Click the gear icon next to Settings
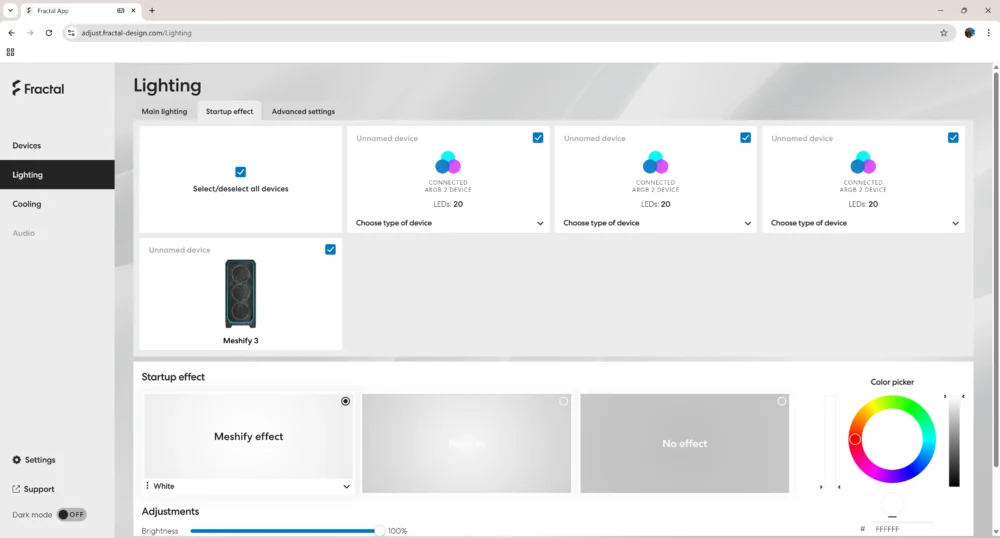1000x538 pixels. pyautogui.click(x=17, y=460)
